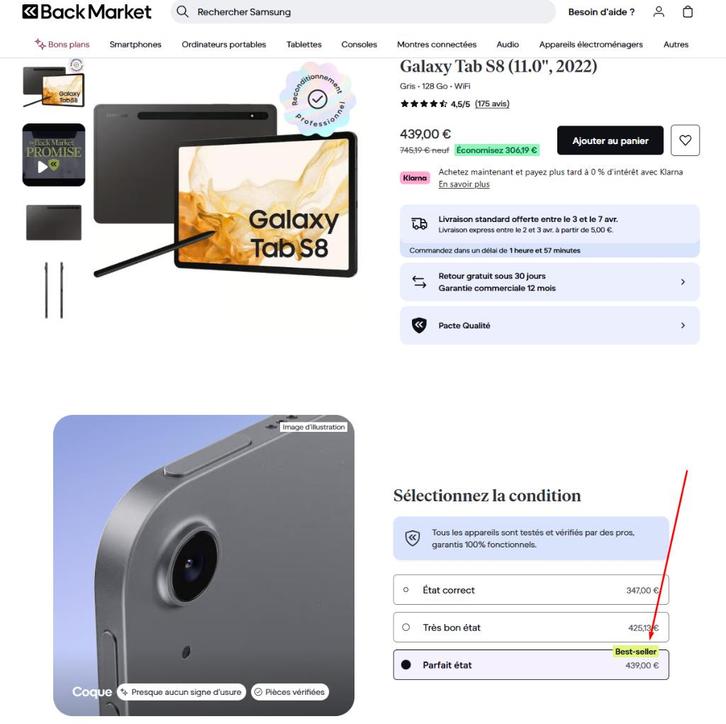This screenshot has height=724, width=726.
Task: Open the shopping bag cart icon
Action: pyautogui.click(x=688, y=12)
